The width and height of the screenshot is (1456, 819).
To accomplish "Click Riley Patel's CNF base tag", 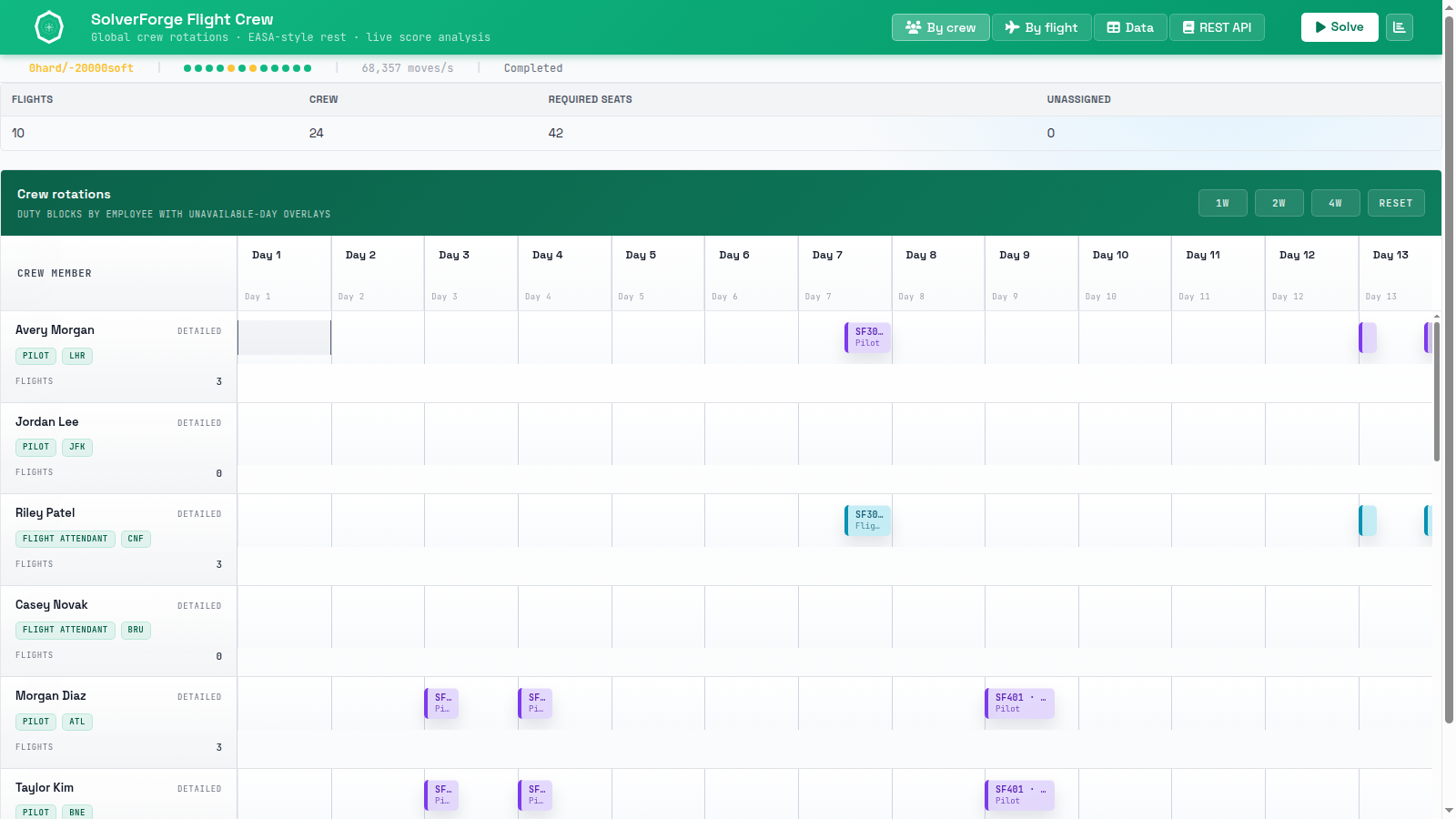I will 136,539.
